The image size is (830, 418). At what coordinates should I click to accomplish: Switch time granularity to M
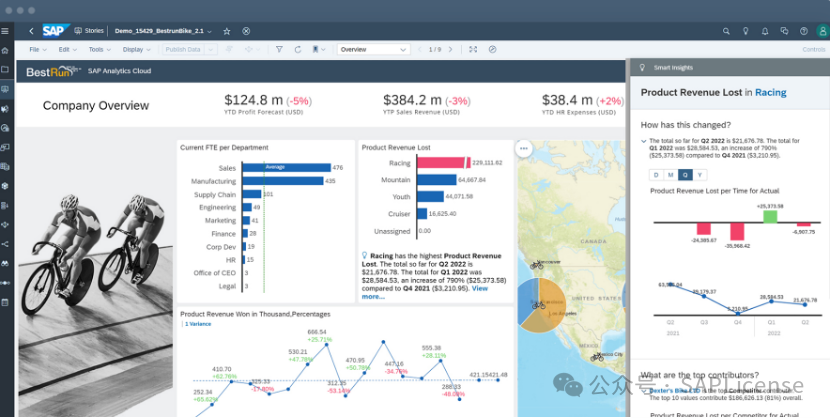tap(671, 175)
